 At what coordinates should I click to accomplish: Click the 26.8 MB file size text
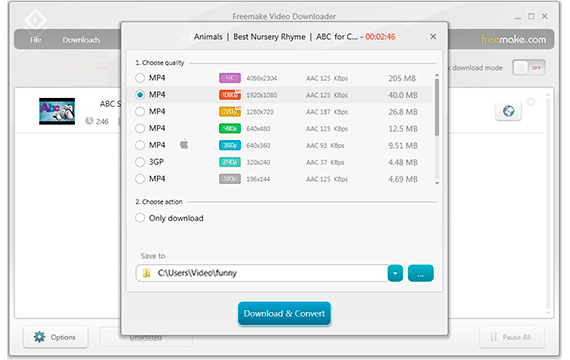(403, 112)
